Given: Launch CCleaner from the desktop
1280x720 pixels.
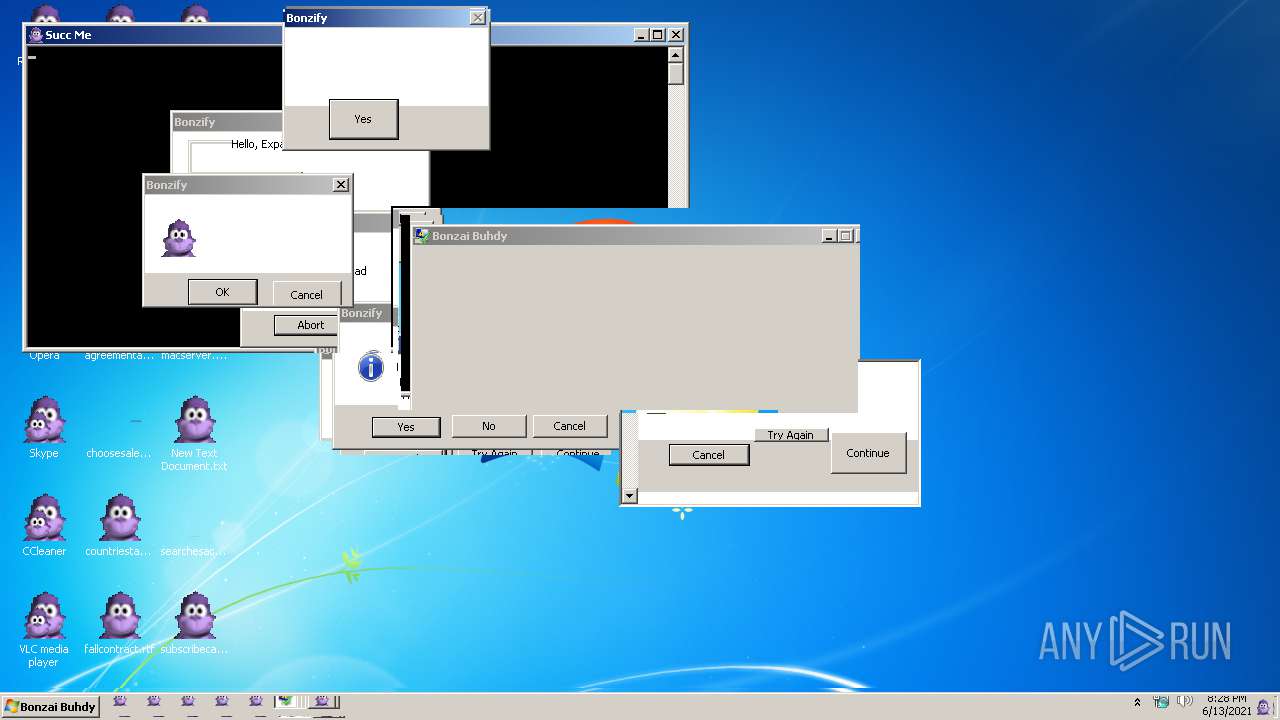Looking at the screenshot, I should click(44, 525).
